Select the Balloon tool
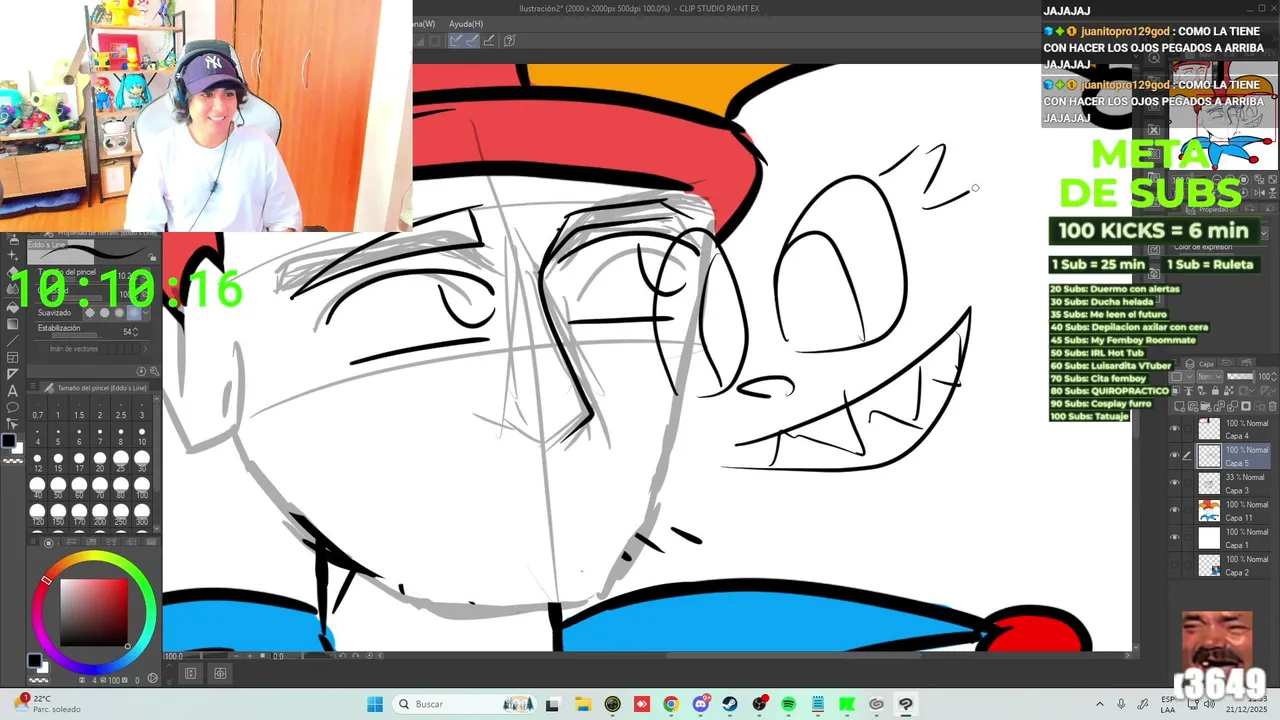The image size is (1280, 720). [x=12, y=407]
